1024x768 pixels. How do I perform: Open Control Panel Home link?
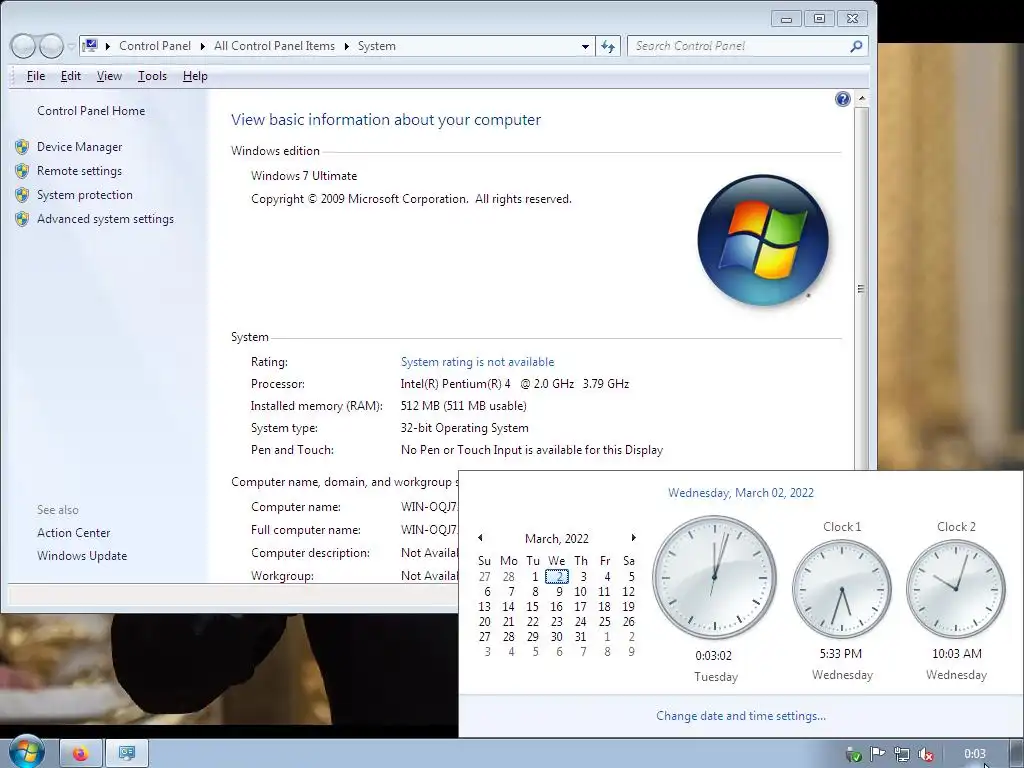(x=91, y=111)
